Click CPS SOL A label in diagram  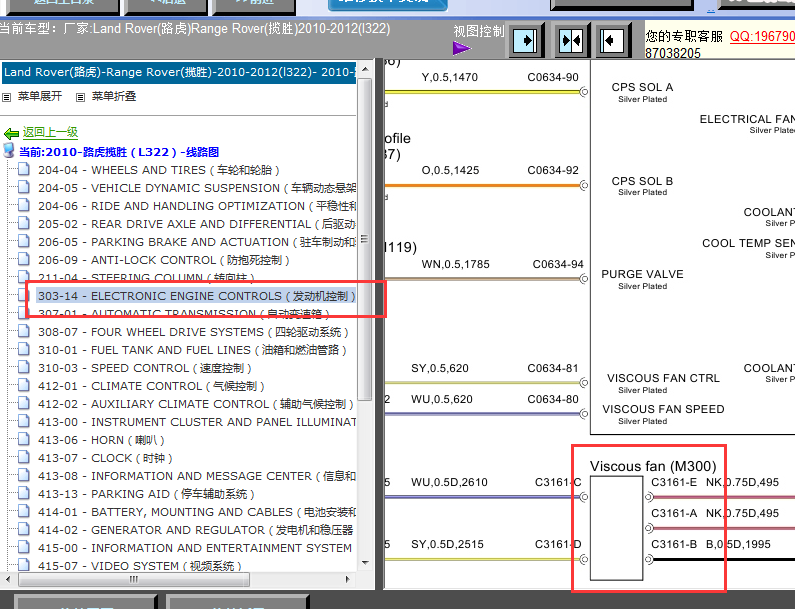642,87
